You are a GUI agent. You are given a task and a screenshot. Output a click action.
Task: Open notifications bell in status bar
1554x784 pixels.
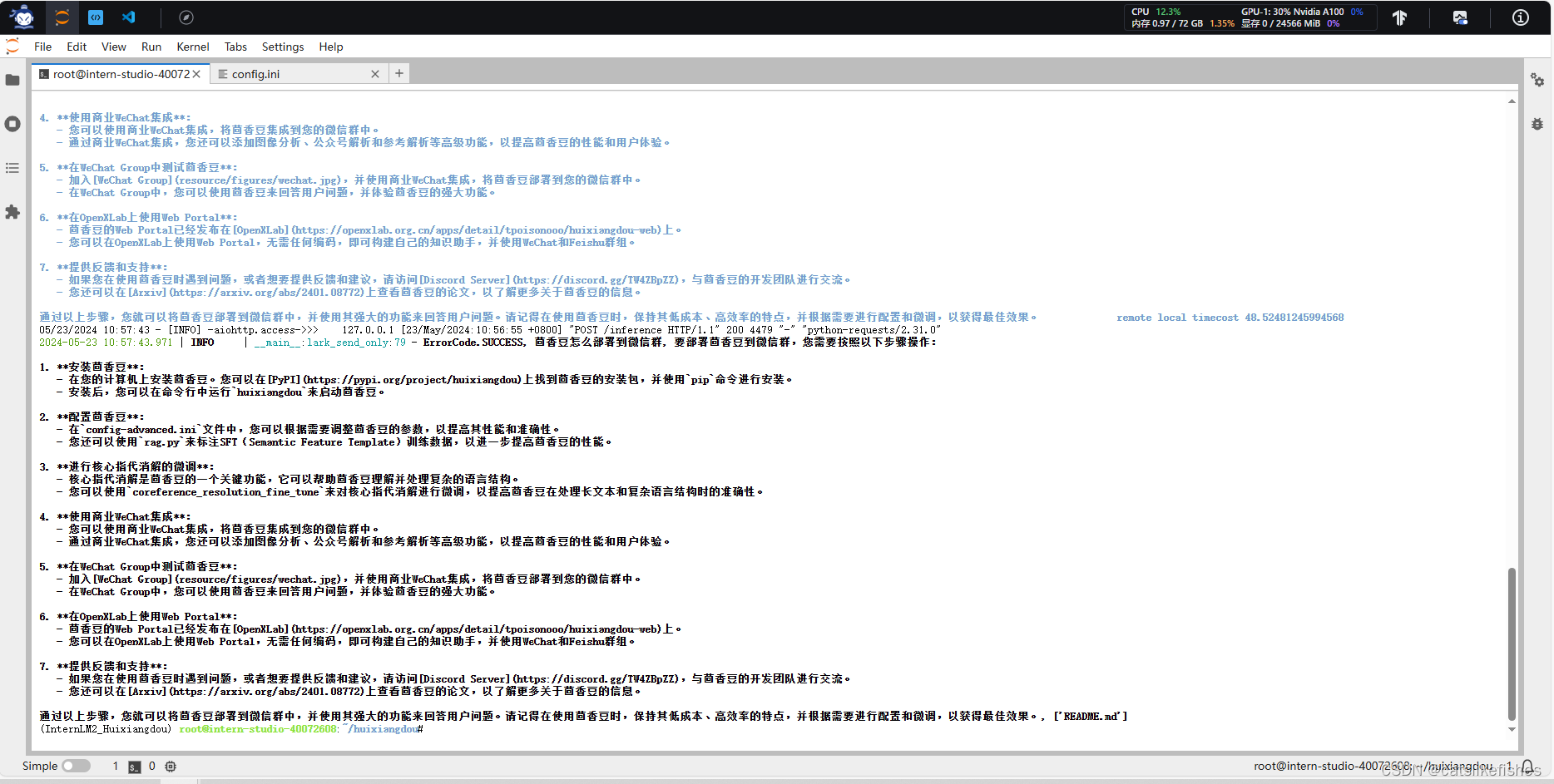click(1527, 767)
